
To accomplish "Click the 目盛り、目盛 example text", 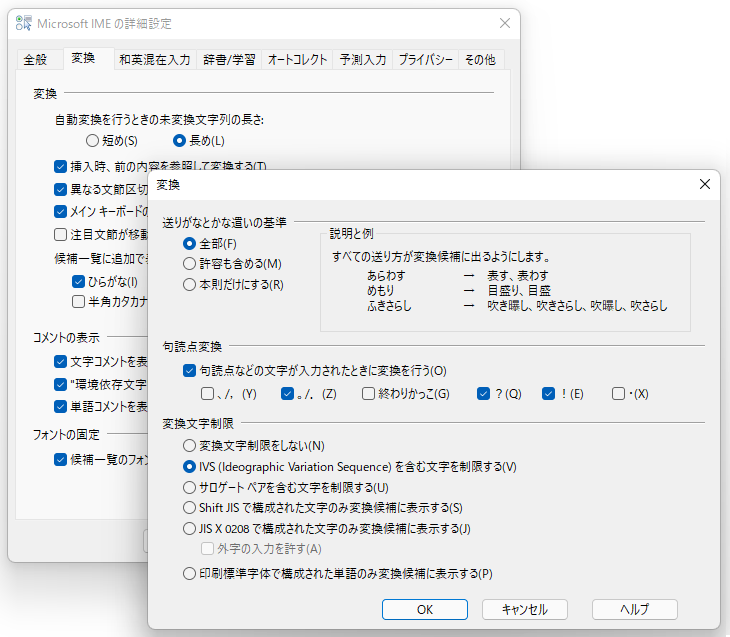I will (x=519, y=291).
